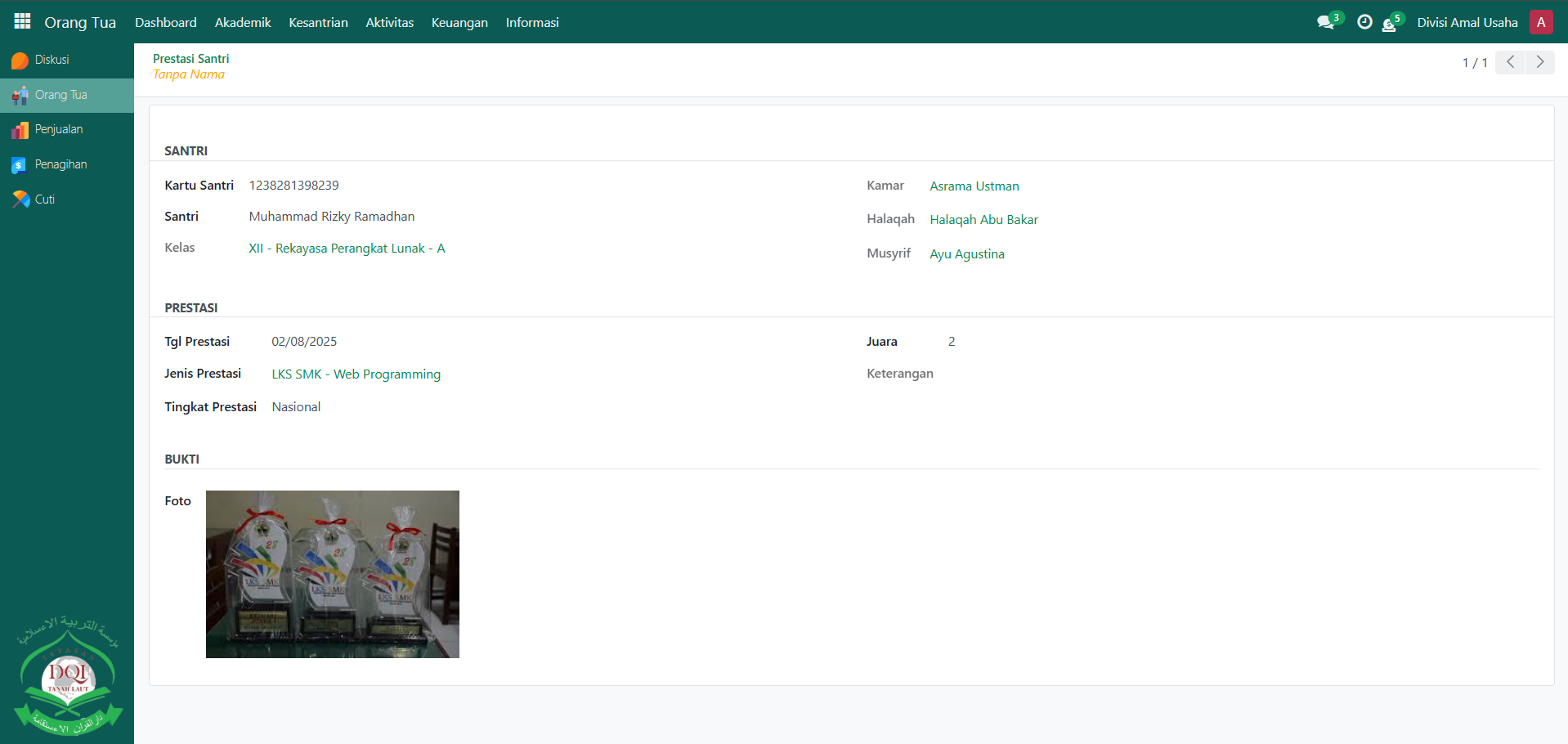Open the conversations chat icon with badge
The width and height of the screenshot is (1568, 744).
click(x=1326, y=22)
